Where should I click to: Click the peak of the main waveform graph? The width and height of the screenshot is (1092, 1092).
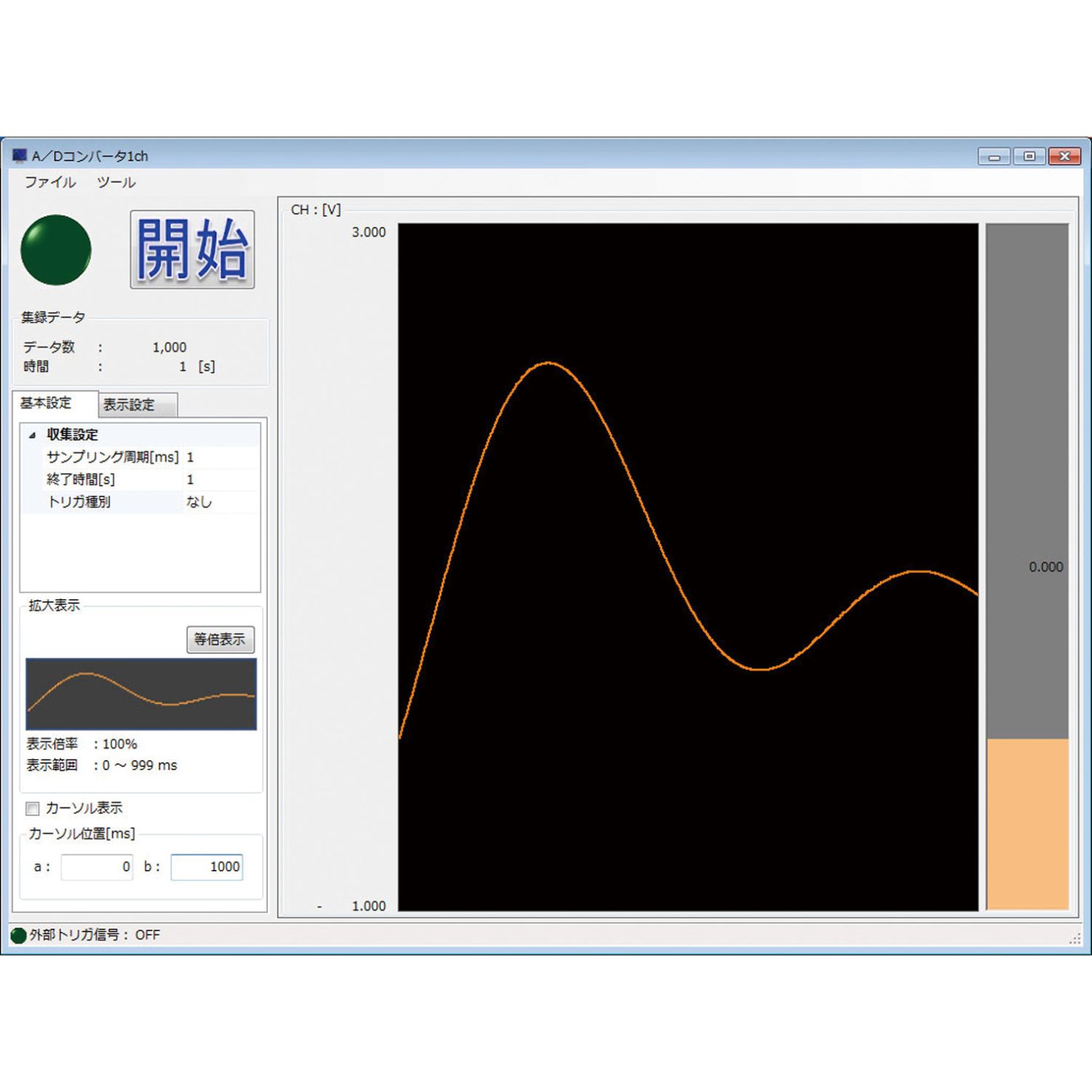(547, 363)
